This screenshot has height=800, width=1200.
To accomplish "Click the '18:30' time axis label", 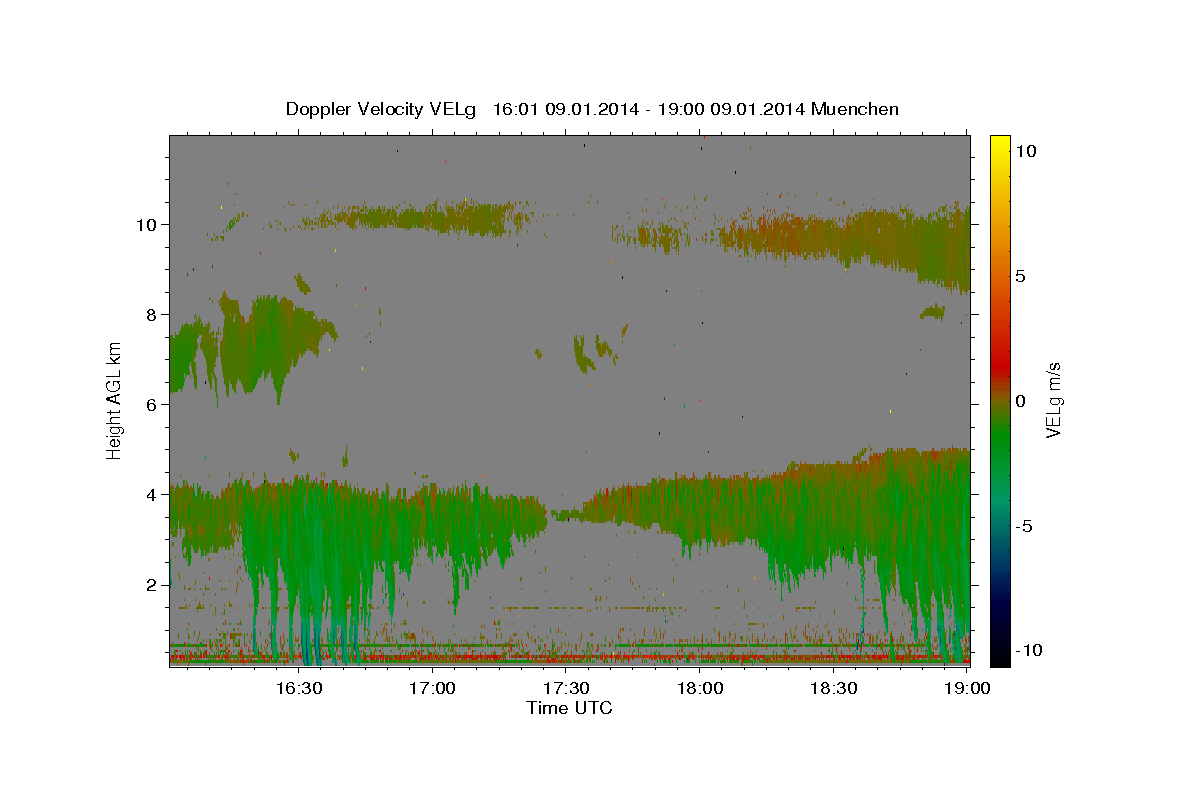I will [x=834, y=688].
